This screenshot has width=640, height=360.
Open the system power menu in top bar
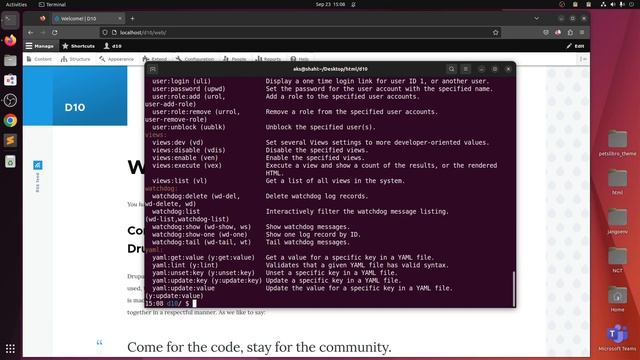point(631,4)
